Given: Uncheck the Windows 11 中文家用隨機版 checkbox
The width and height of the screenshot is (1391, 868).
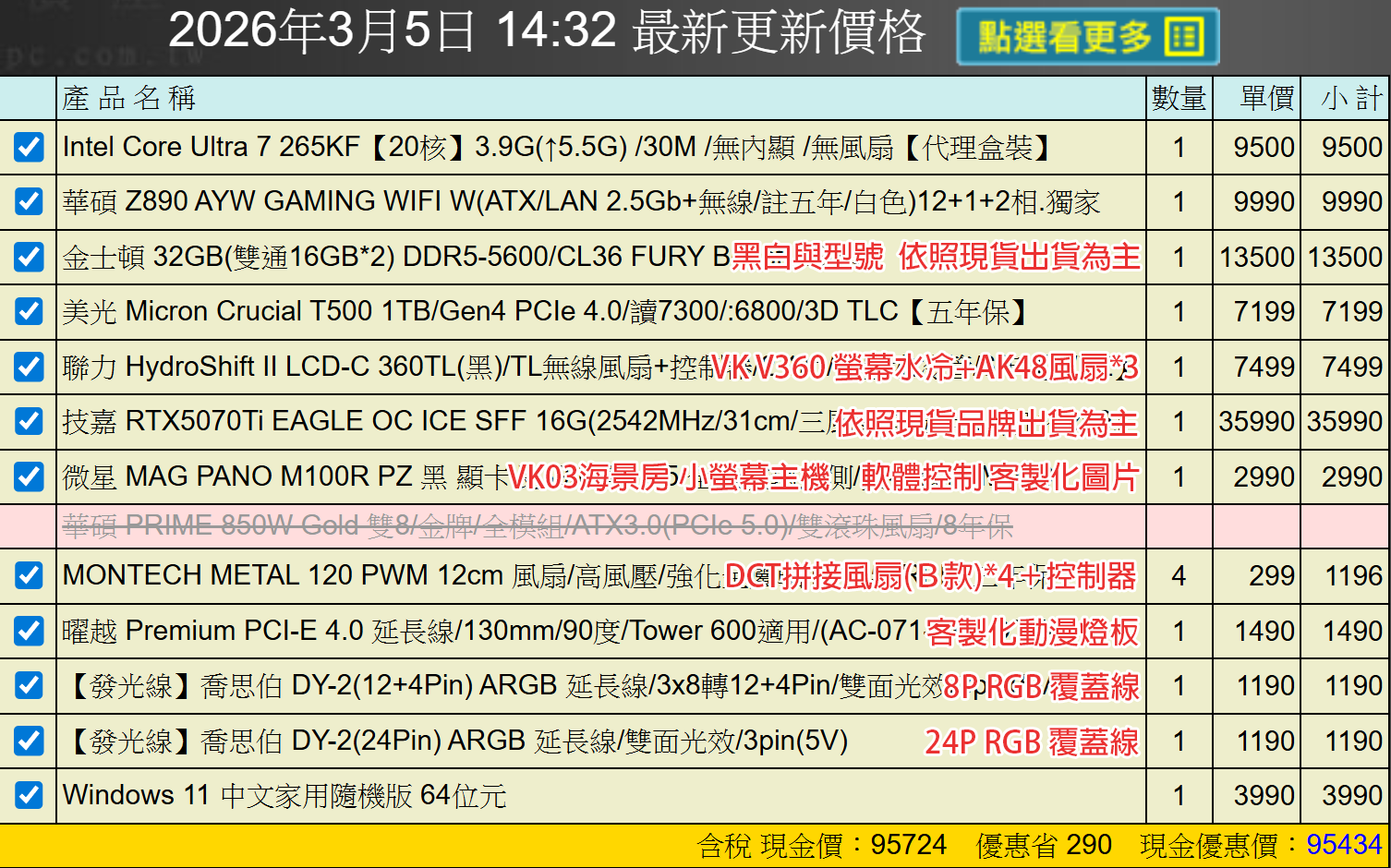Looking at the screenshot, I should pos(29,795).
